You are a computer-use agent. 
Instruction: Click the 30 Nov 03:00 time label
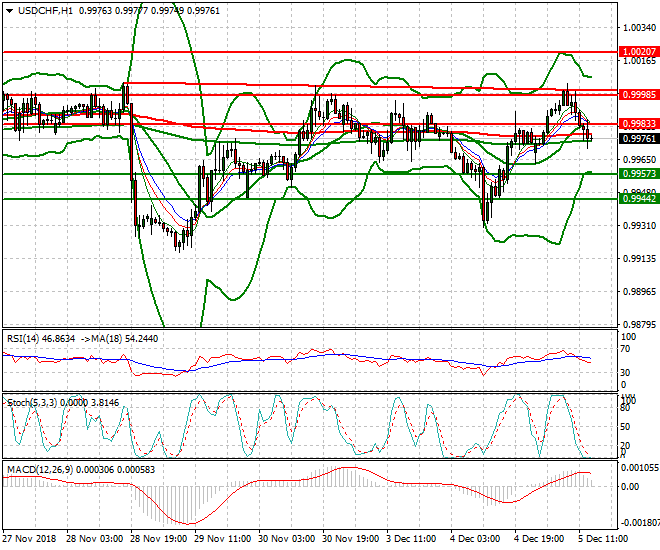pyautogui.click(x=287, y=539)
